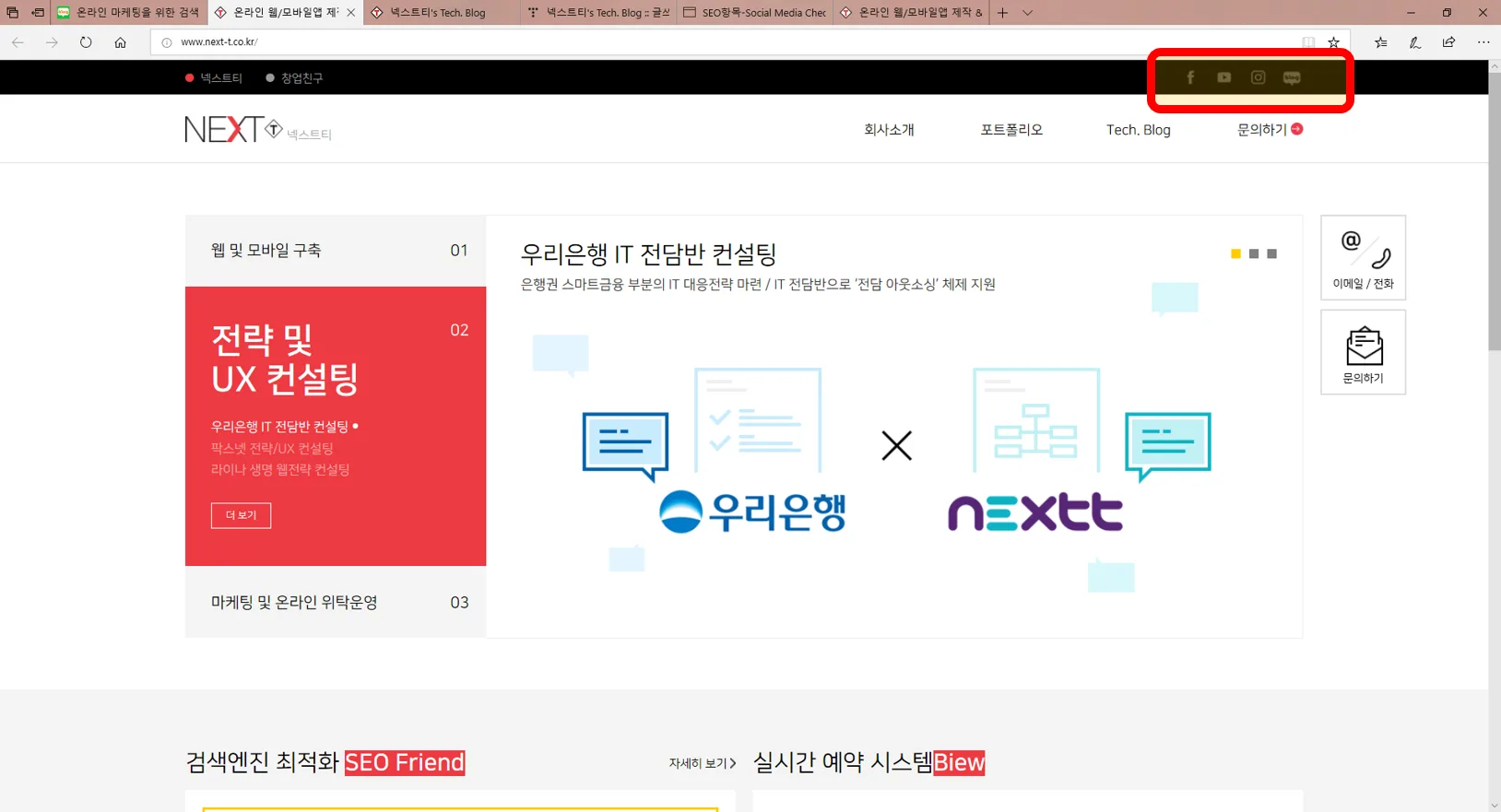Expand 웹 및 모바일 구축 section 01
Viewport: 1501px width, 812px height.
pos(336,251)
